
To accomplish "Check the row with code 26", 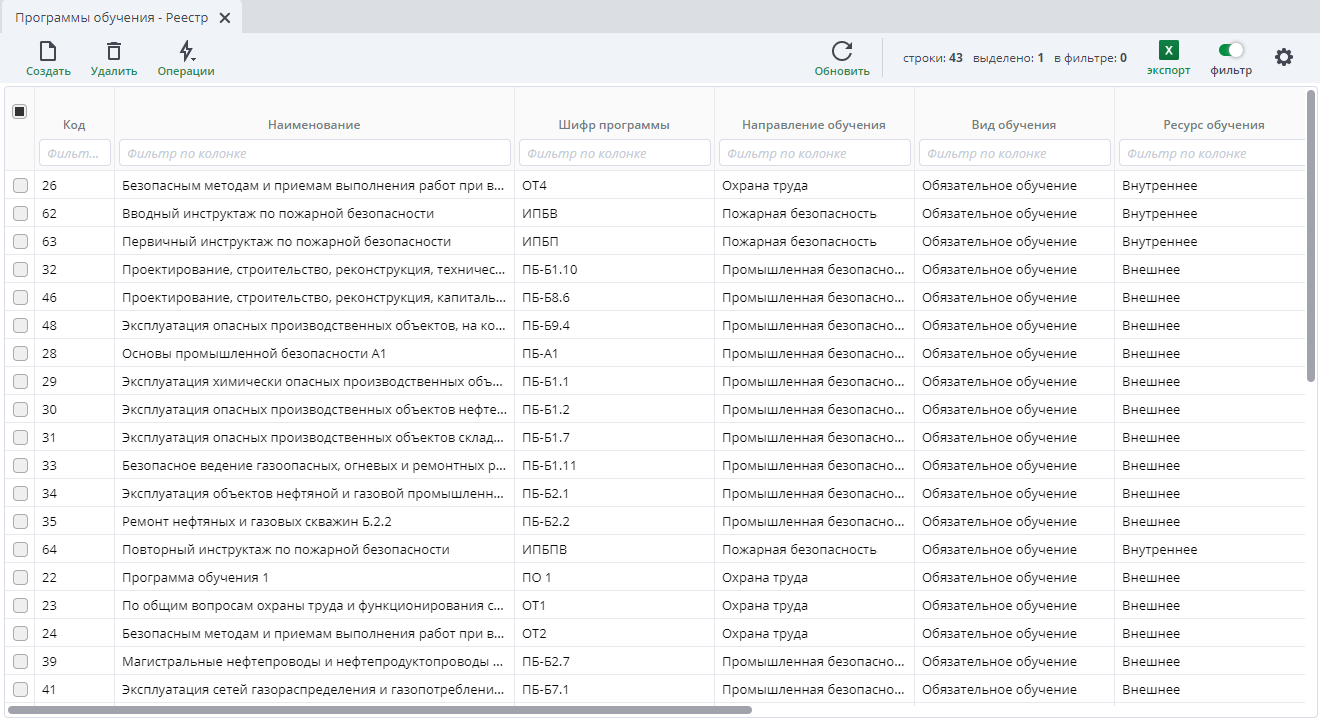I will (20, 186).
